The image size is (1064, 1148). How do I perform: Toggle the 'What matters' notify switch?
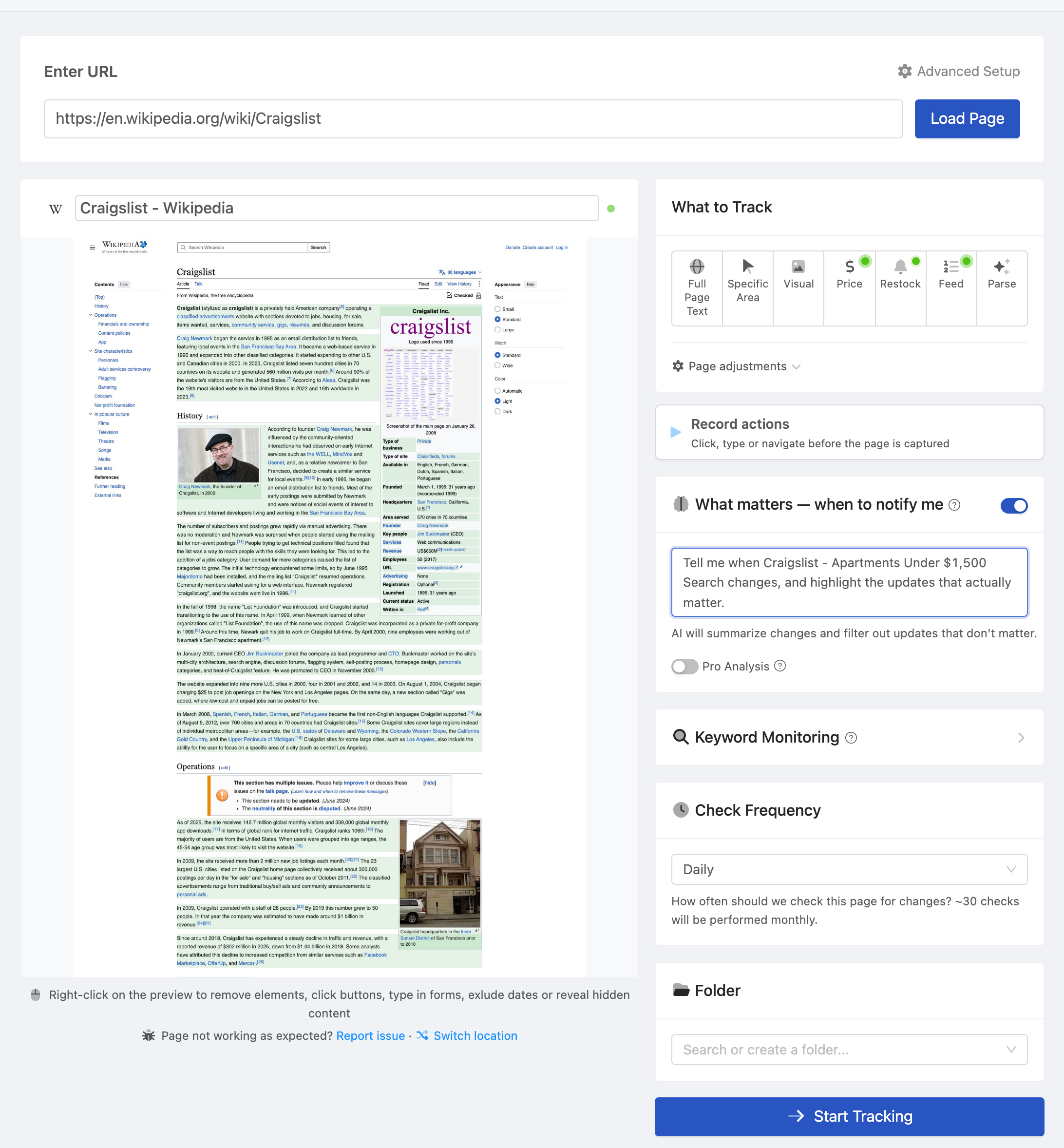pos(1013,505)
